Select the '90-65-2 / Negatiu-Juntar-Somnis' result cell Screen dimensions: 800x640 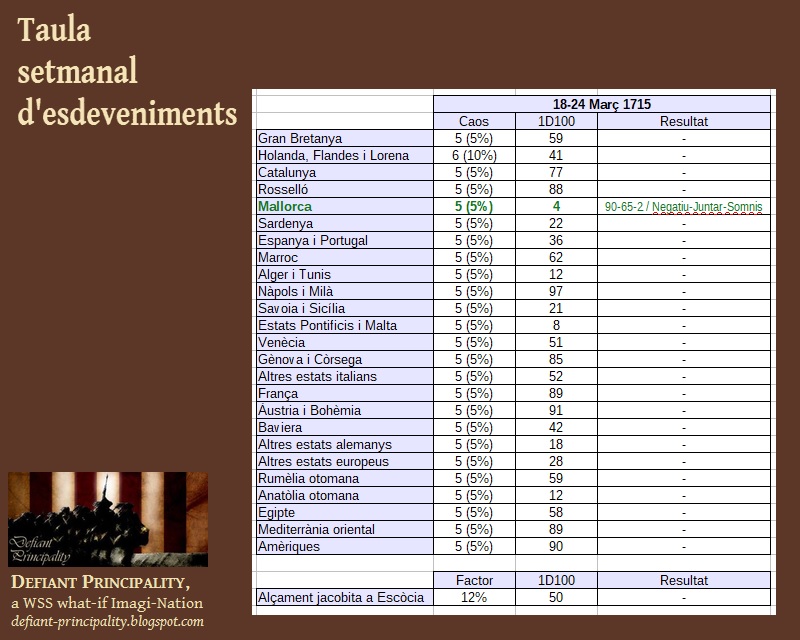click(684, 206)
